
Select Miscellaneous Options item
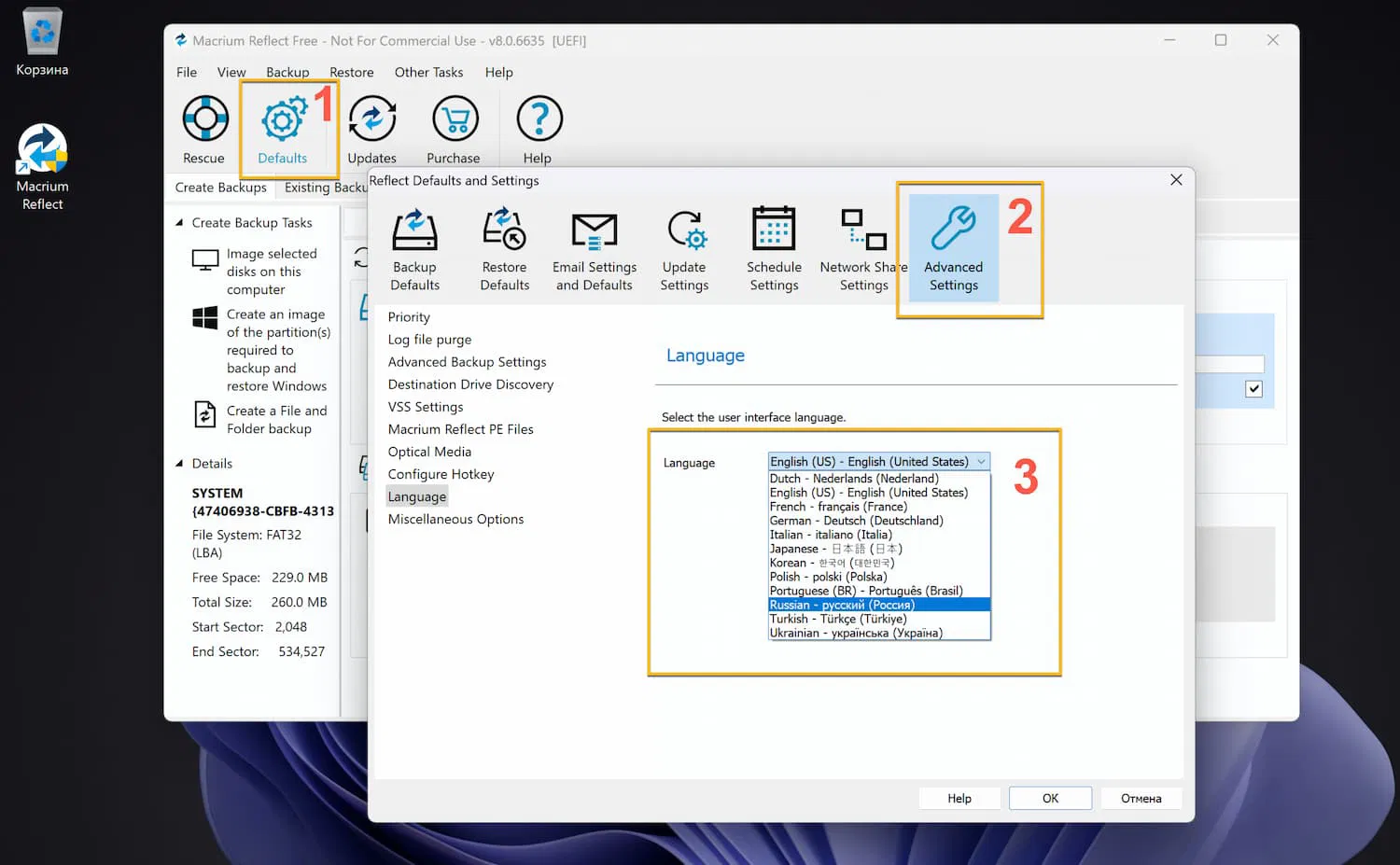(456, 519)
